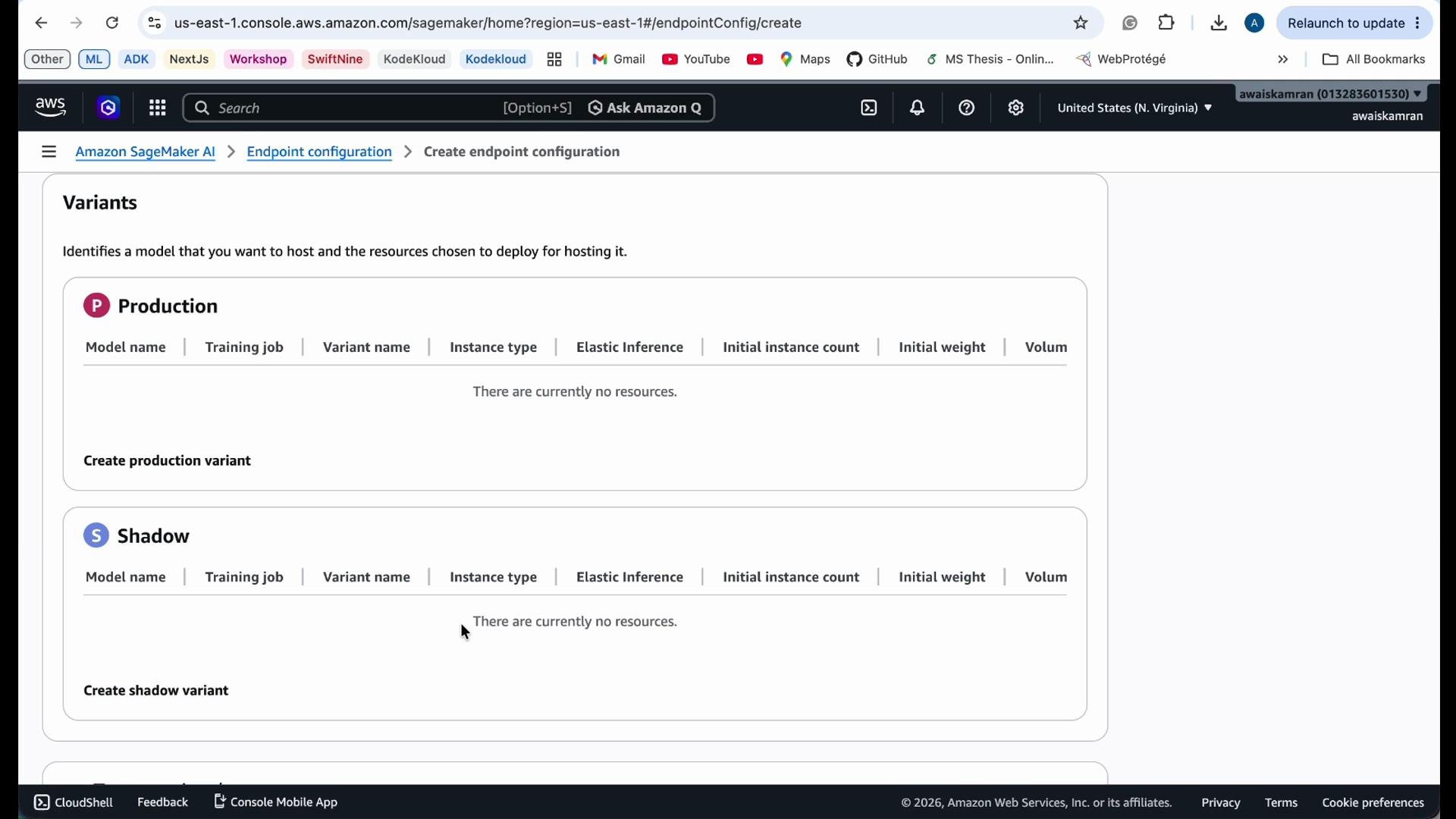Open the Workshop bookmark folder

pyautogui.click(x=258, y=59)
